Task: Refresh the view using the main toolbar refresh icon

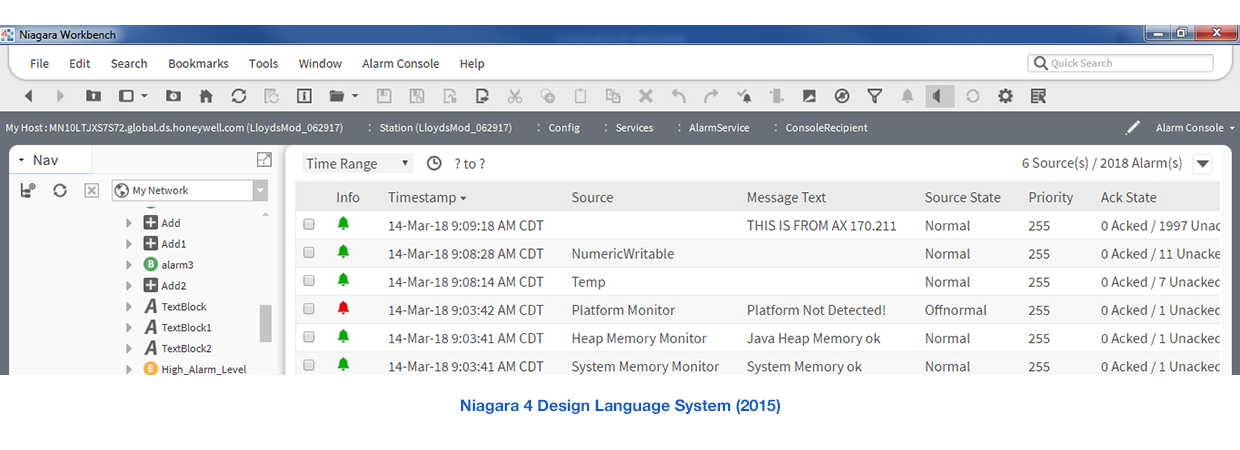Action: pyautogui.click(x=238, y=96)
